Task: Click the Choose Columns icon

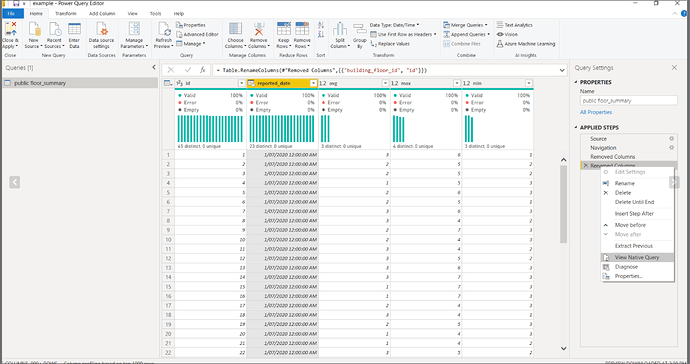Action: [x=235, y=29]
